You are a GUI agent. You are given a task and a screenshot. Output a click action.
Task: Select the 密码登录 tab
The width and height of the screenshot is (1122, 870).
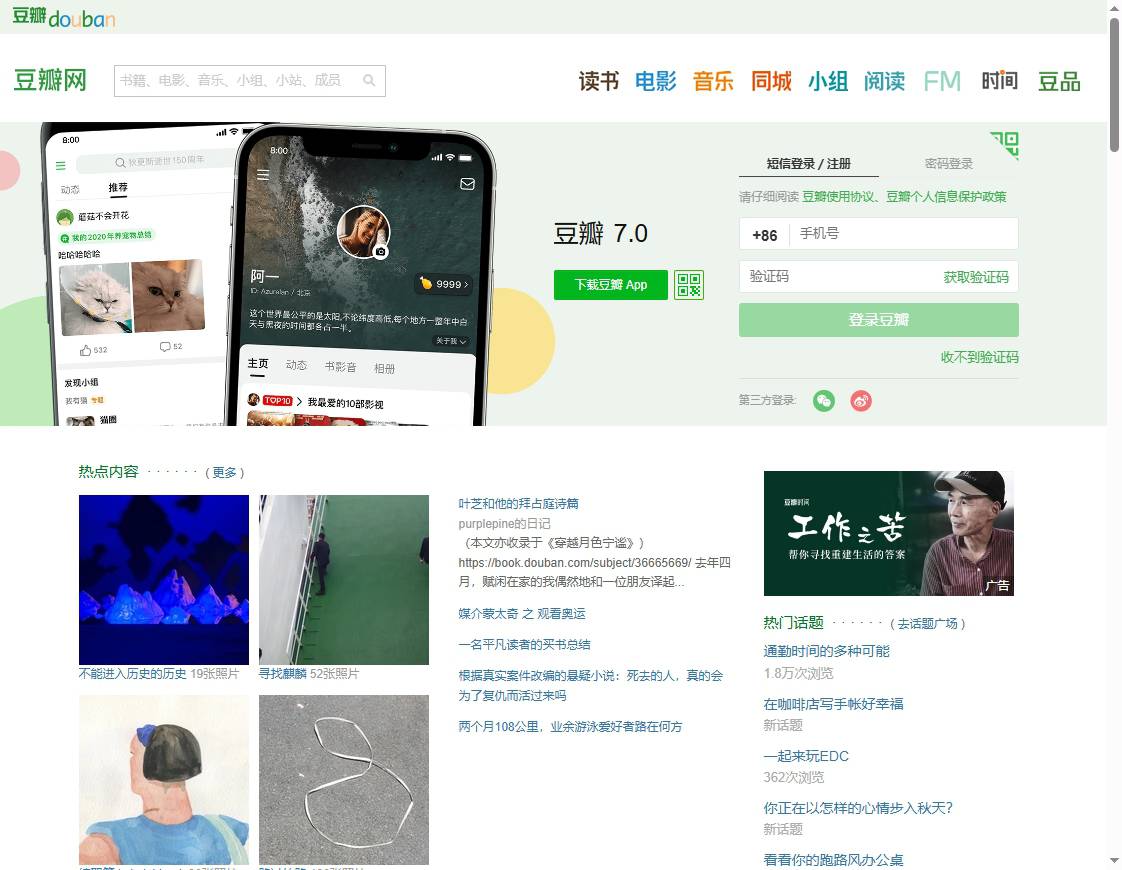point(949,164)
